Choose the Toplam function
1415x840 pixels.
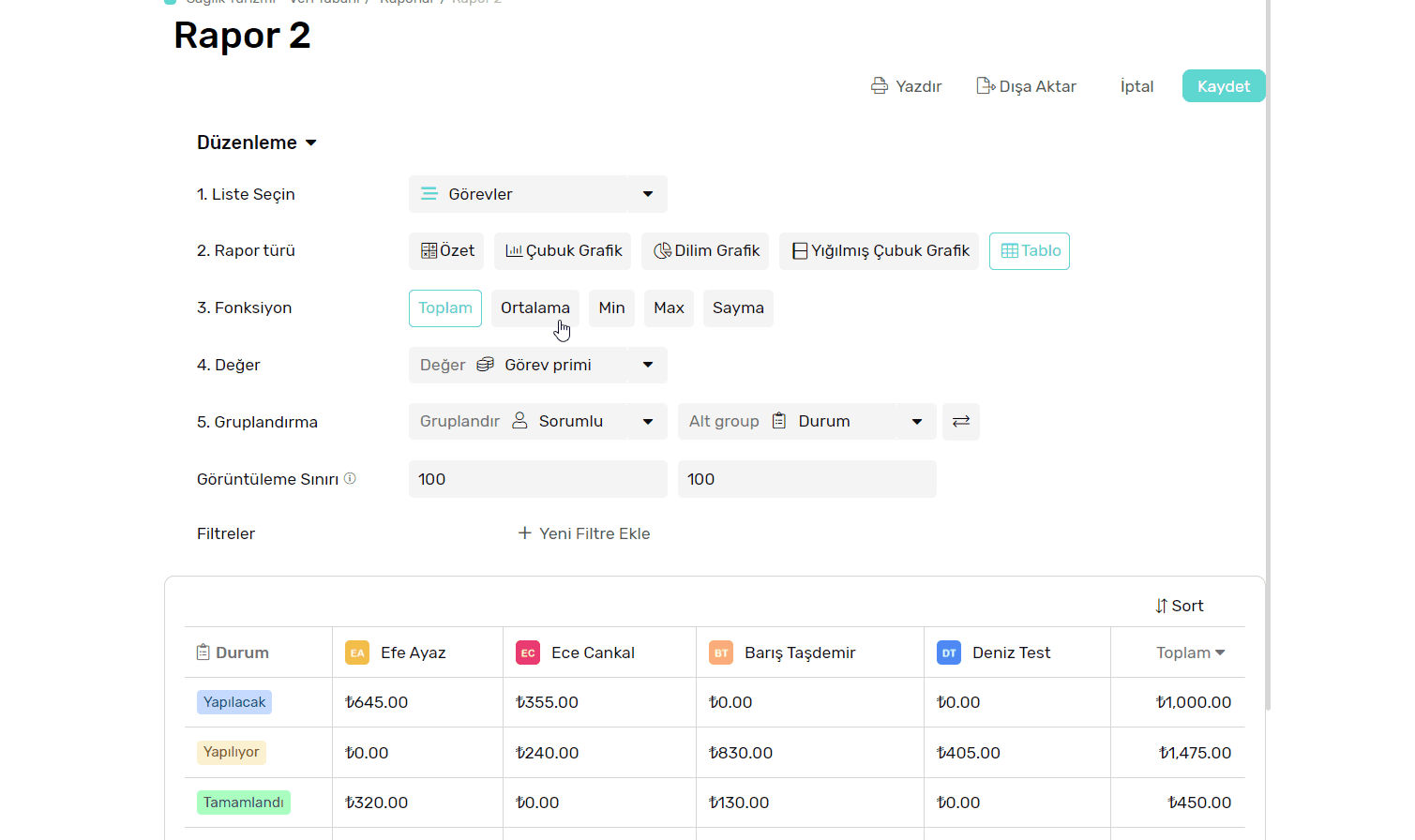[x=445, y=308]
